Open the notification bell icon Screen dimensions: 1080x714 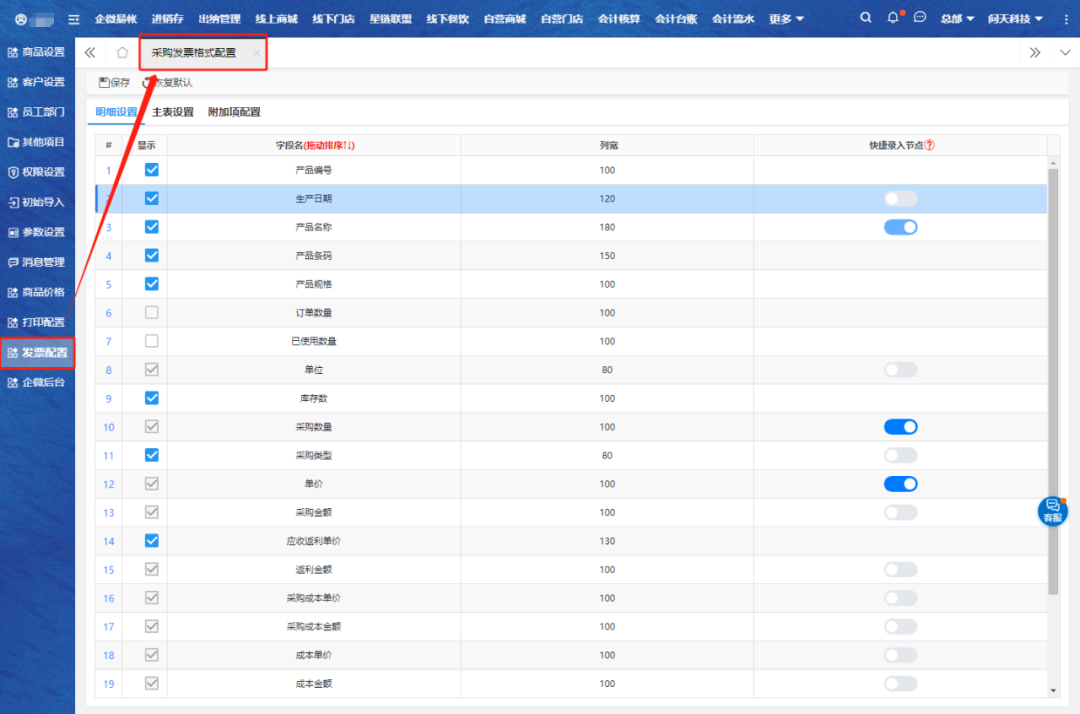(x=893, y=18)
